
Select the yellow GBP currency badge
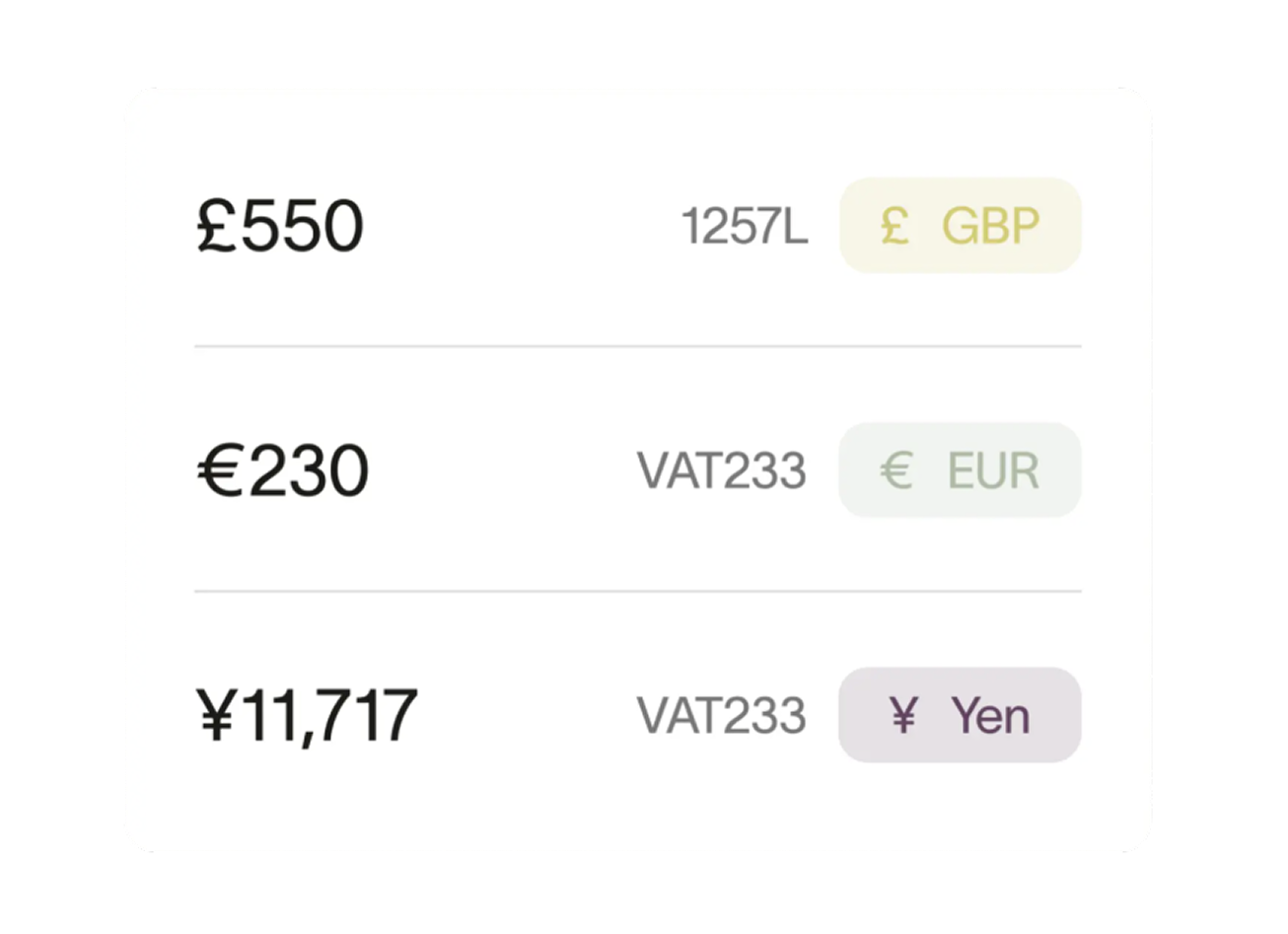point(960,226)
